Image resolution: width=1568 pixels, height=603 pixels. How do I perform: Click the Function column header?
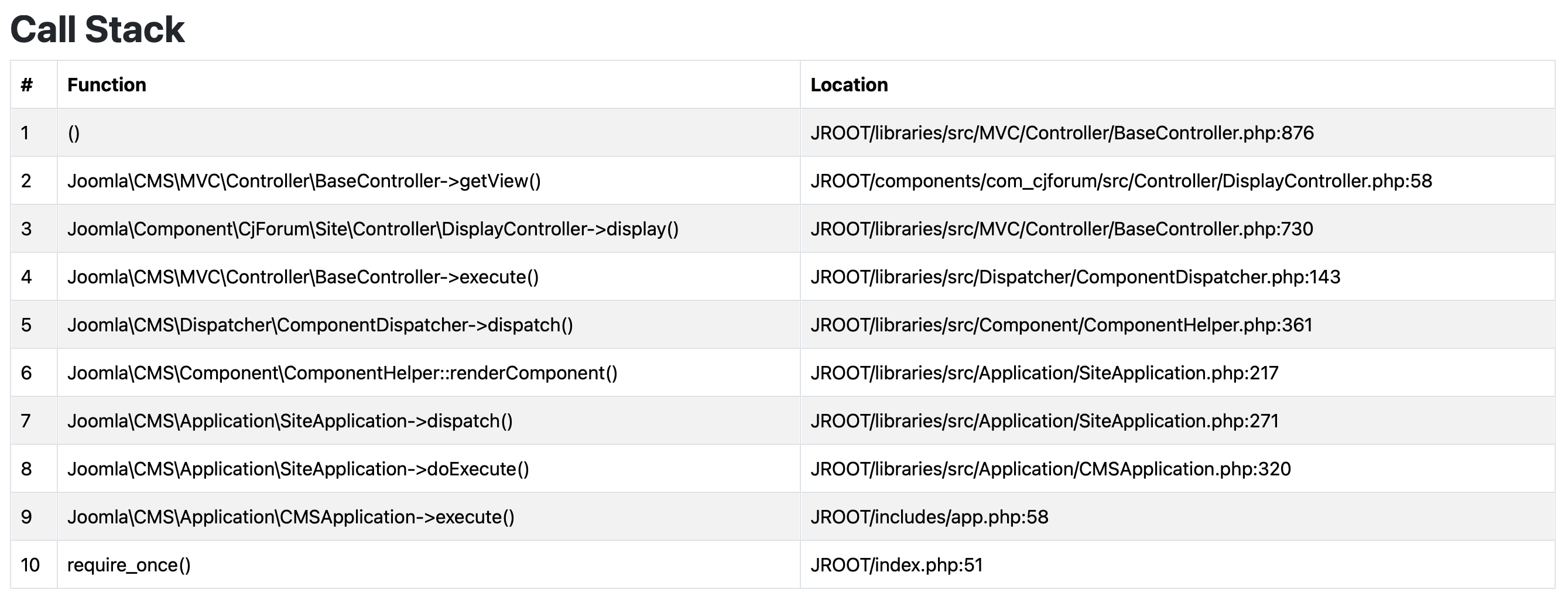pos(107,84)
